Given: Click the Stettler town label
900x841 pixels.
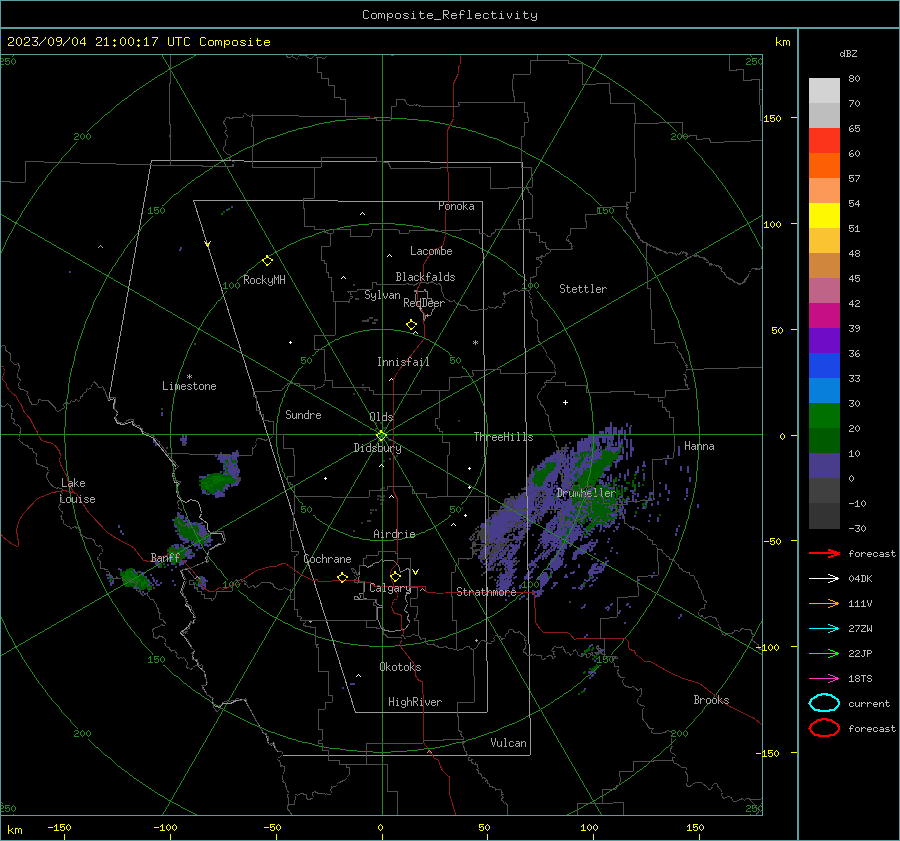Looking at the screenshot, I should pyautogui.click(x=583, y=289).
